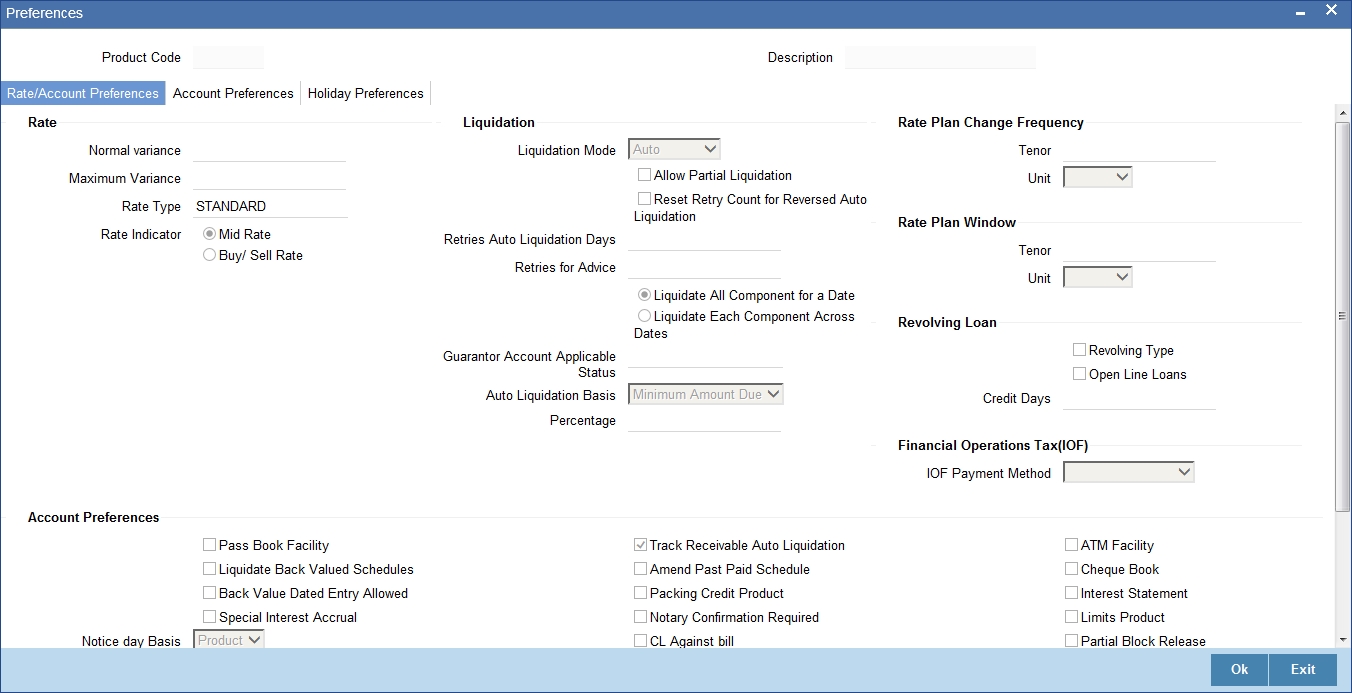Click the Retries for Advice field
The width and height of the screenshot is (1352, 693).
point(704,267)
